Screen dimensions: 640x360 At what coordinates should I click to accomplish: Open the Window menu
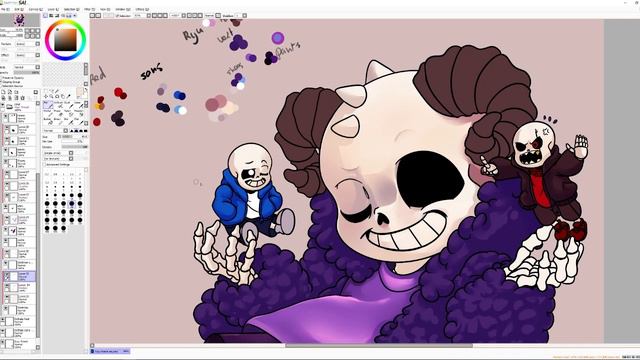point(122,9)
